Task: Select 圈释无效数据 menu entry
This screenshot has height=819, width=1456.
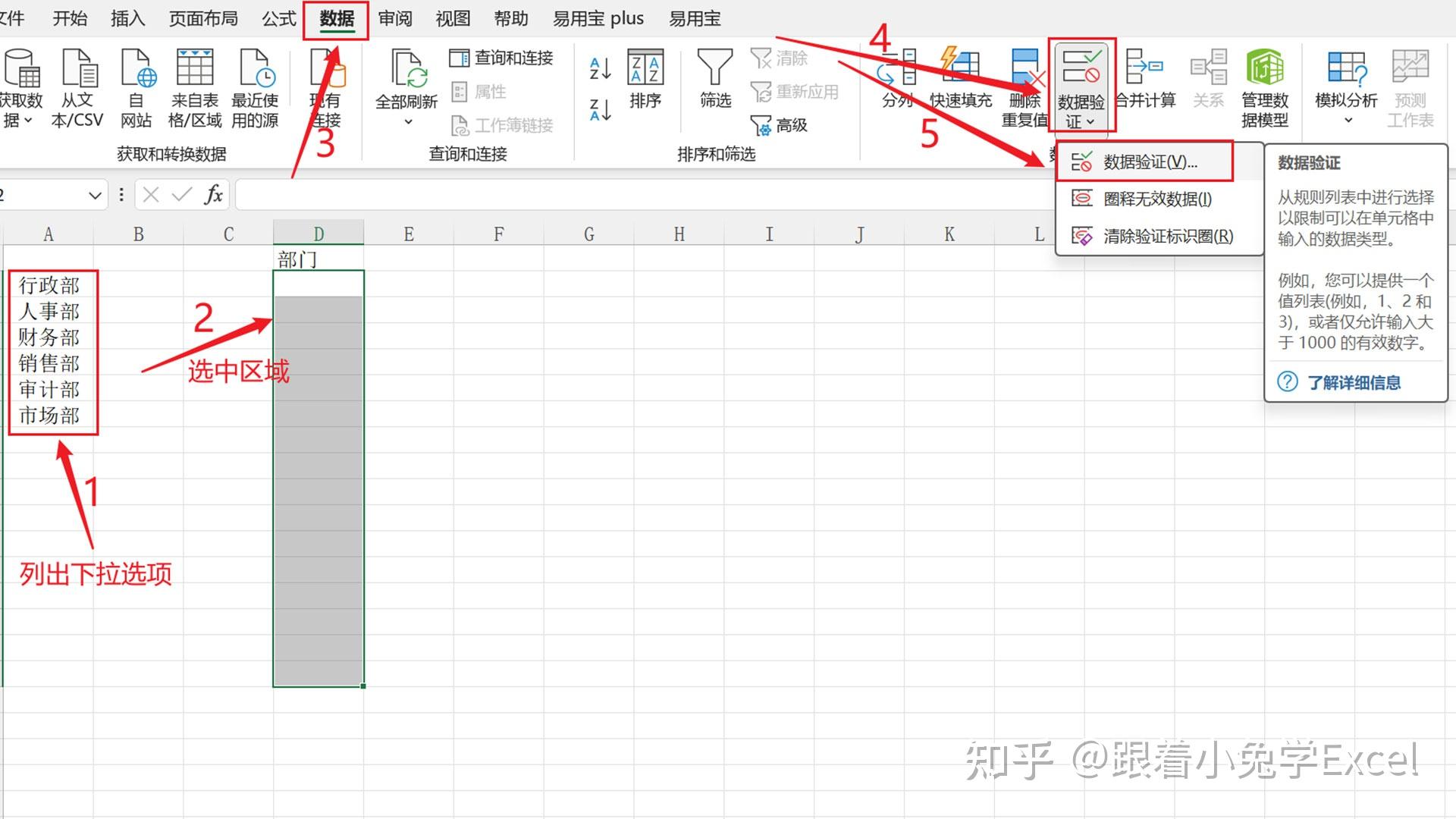Action: (1156, 199)
